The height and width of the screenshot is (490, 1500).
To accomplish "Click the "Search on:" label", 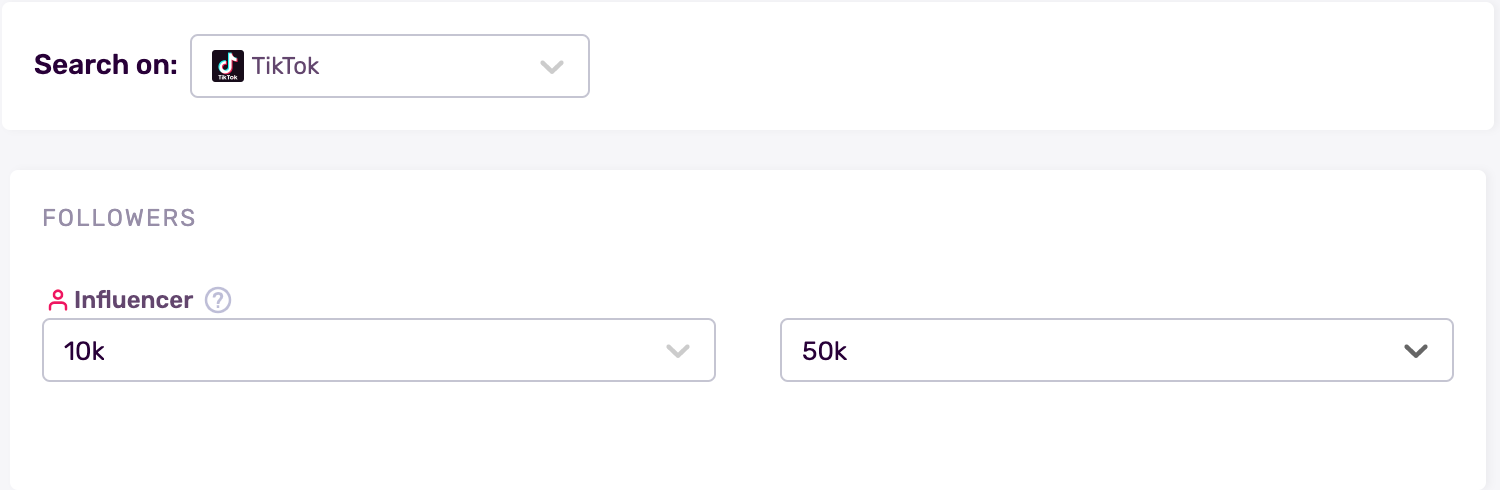I will point(105,66).
